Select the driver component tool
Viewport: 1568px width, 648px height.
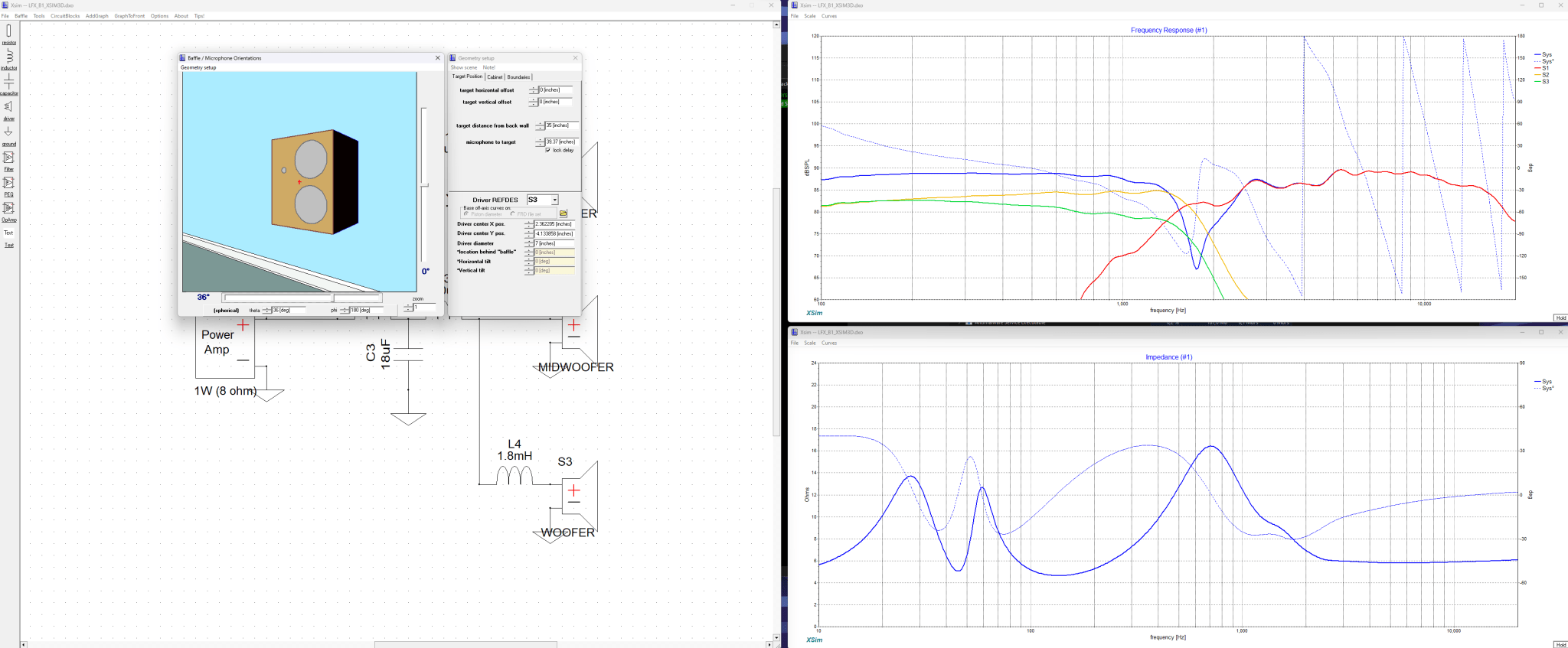click(8, 109)
